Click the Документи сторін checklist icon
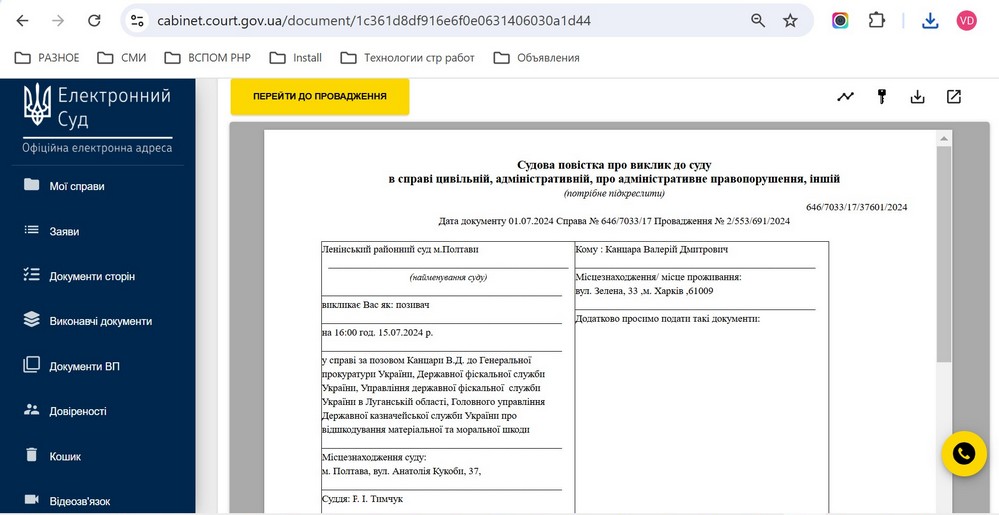 [31, 275]
